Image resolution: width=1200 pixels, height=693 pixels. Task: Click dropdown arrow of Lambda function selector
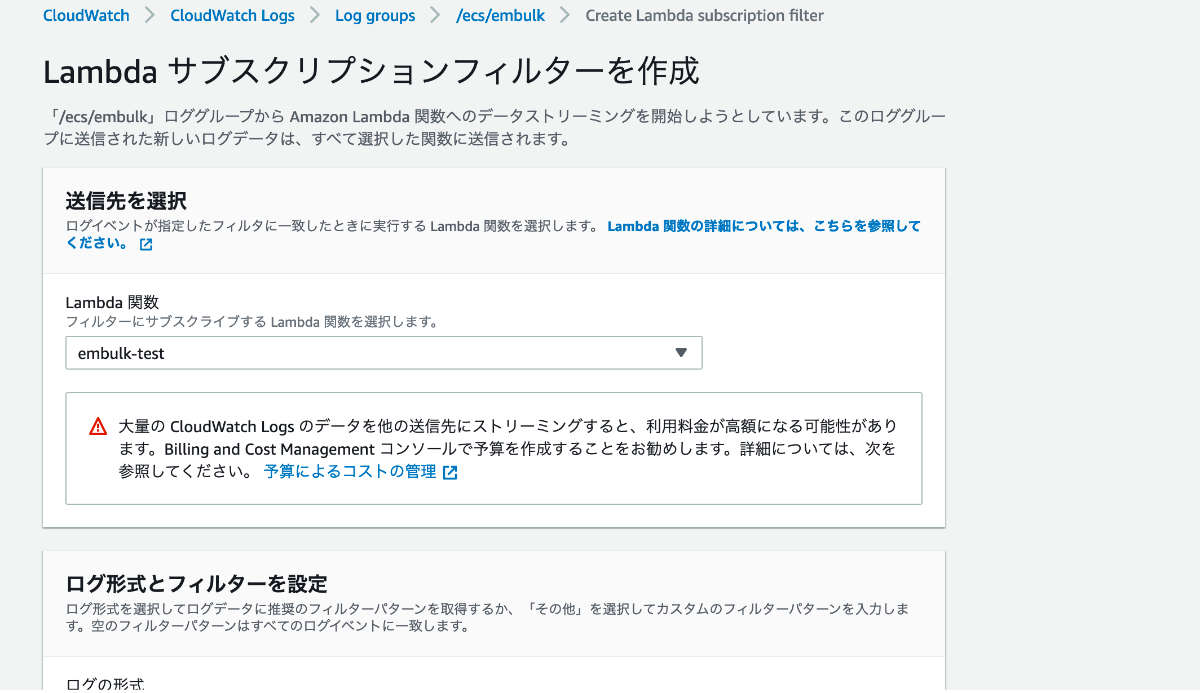point(681,353)
